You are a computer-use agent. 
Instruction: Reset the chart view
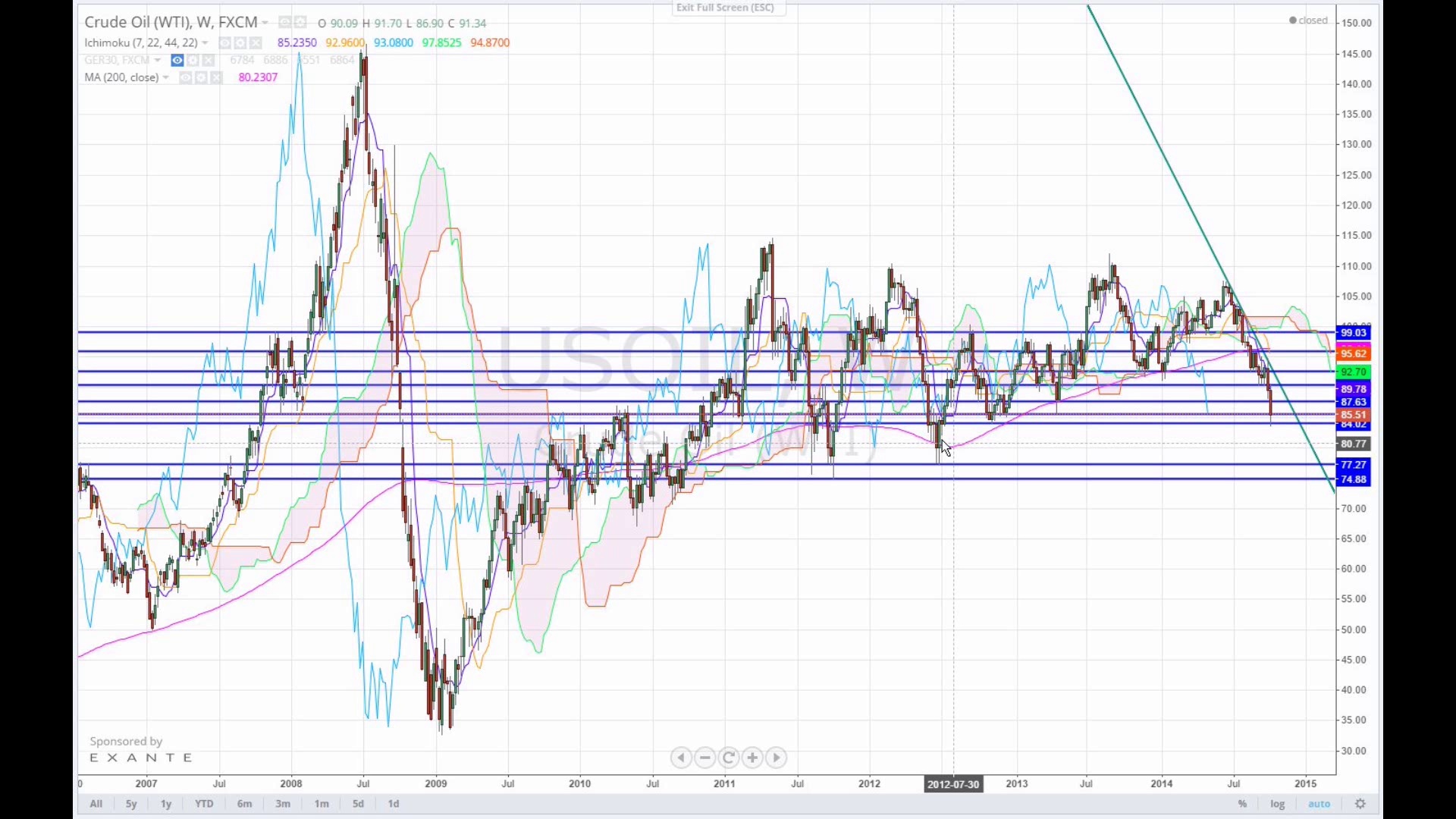point(729,758)
